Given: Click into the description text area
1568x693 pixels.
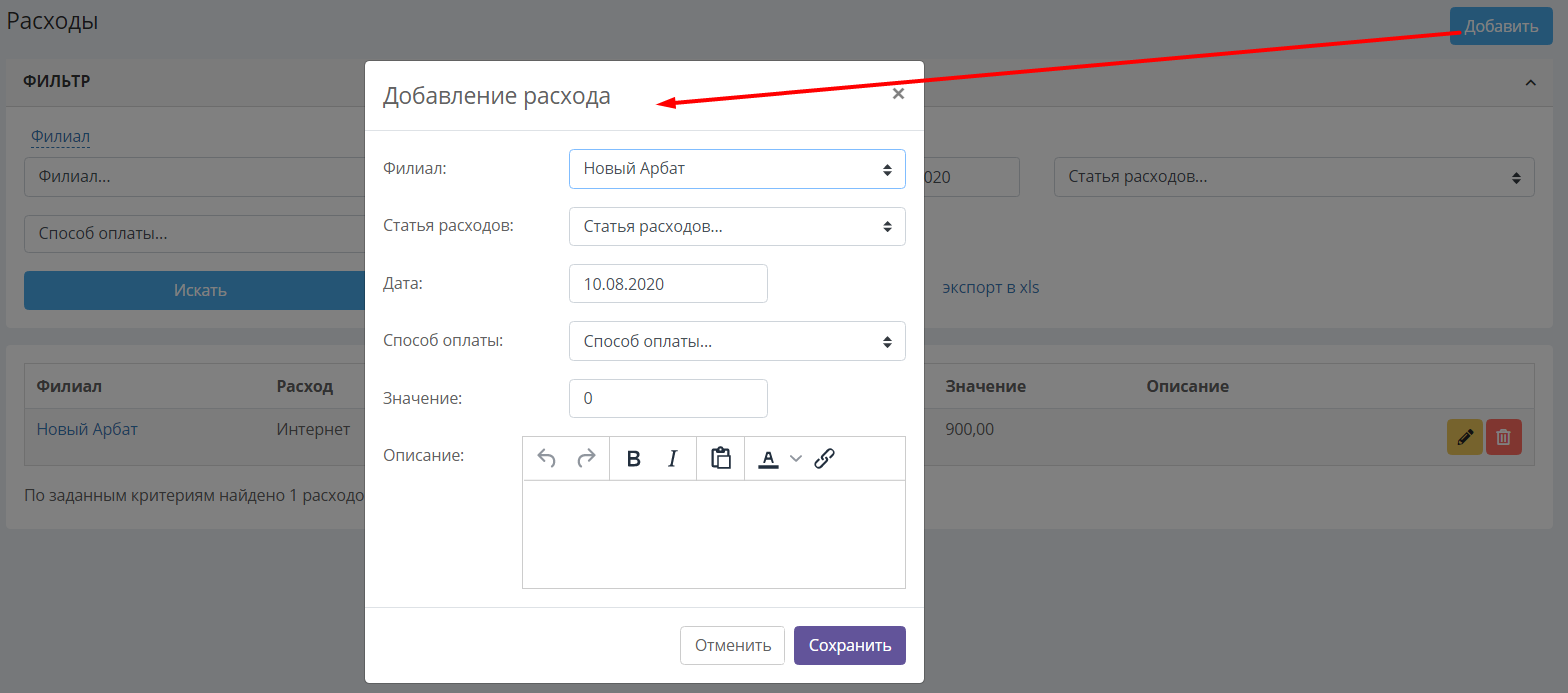Looking at the screenshot, I should click(714, 534).
